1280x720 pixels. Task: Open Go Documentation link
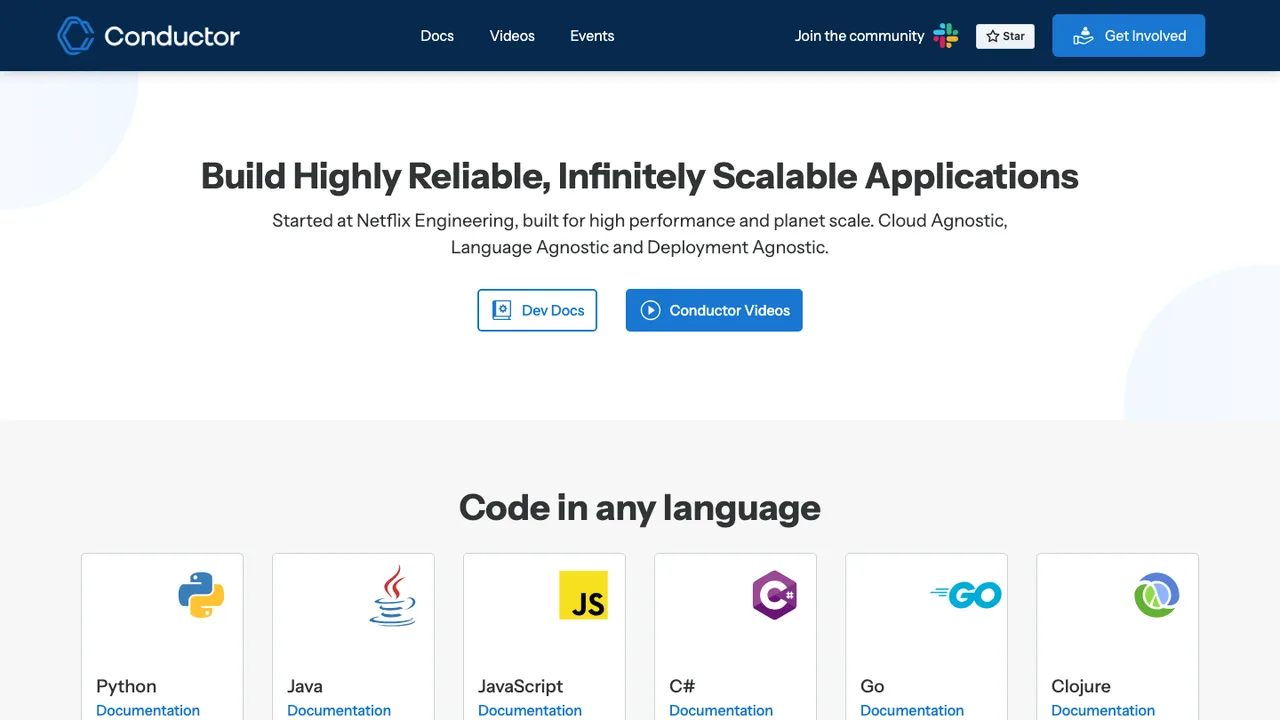[x=912, y=711]
